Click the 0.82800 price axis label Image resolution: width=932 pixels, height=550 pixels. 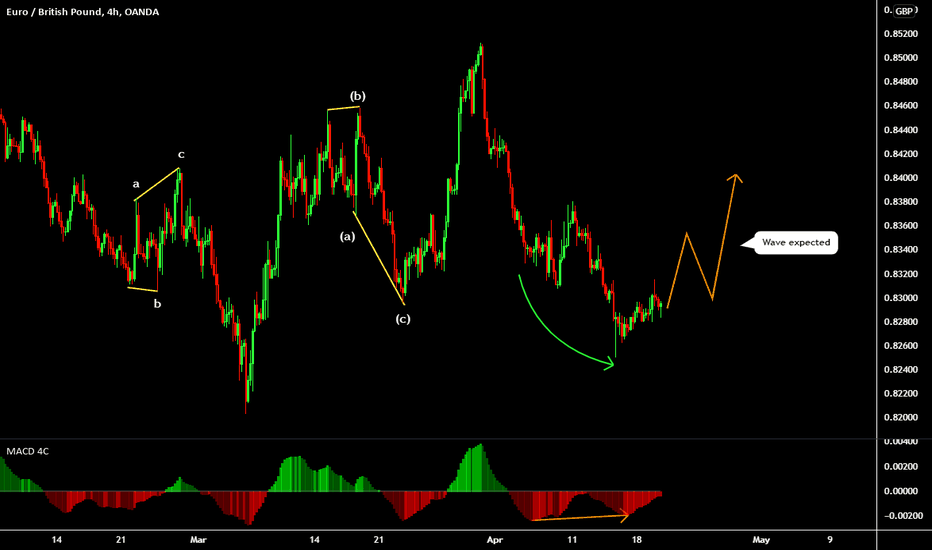pyautogui.click(x=900, y=322)
